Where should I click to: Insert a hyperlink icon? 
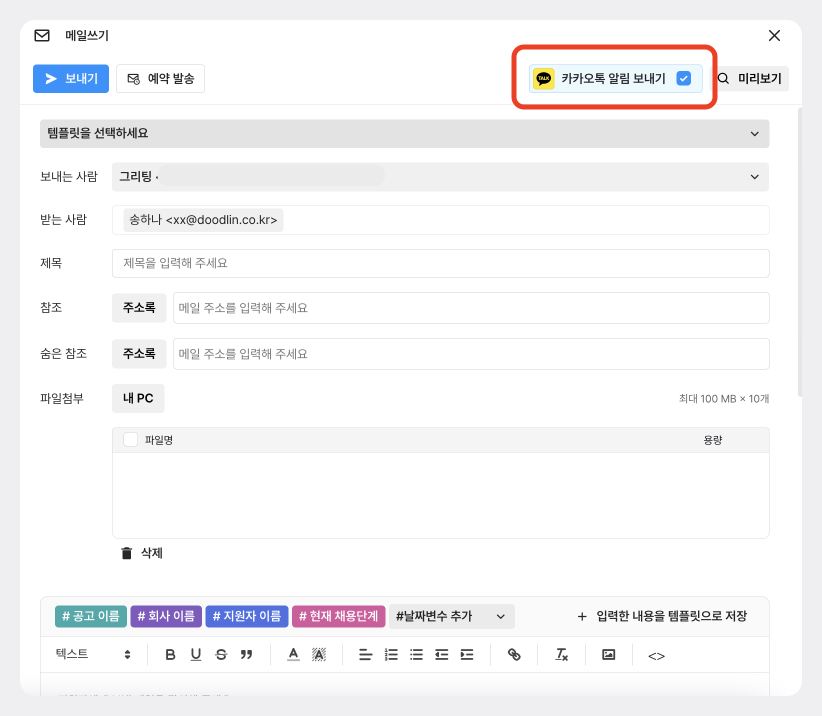(x=515, y=655)
